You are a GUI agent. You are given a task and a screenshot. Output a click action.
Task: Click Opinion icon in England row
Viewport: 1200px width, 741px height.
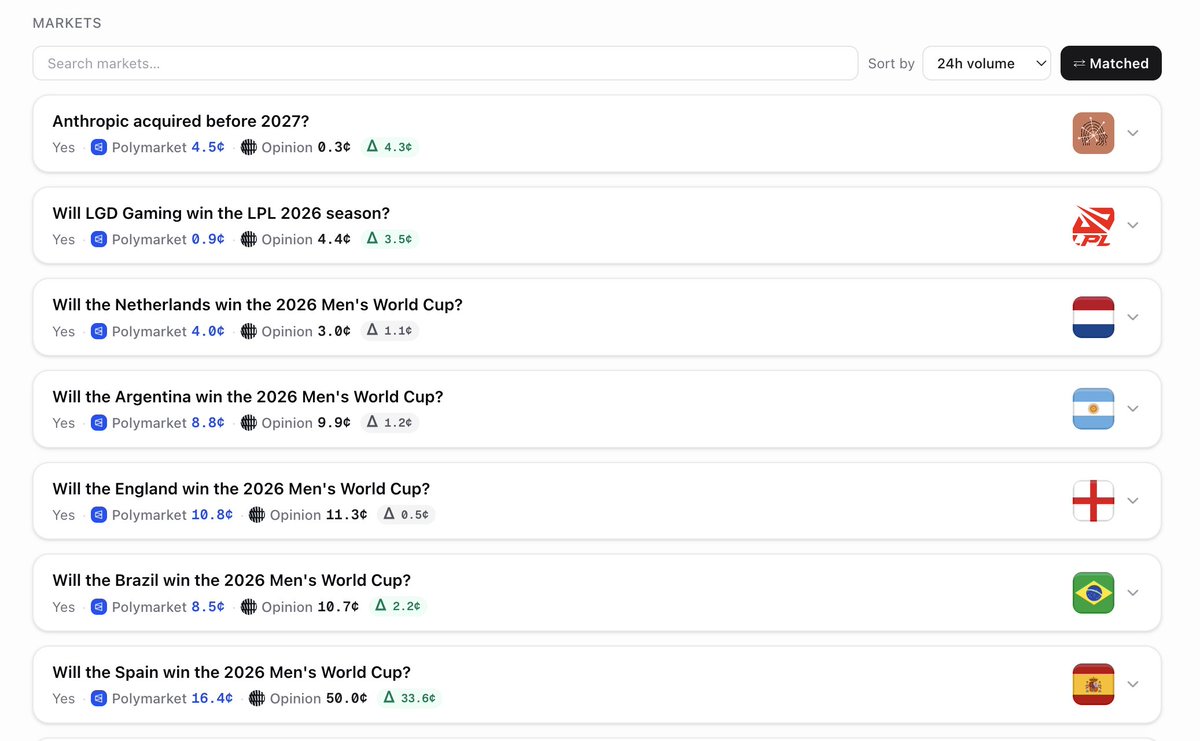point(257,515)
